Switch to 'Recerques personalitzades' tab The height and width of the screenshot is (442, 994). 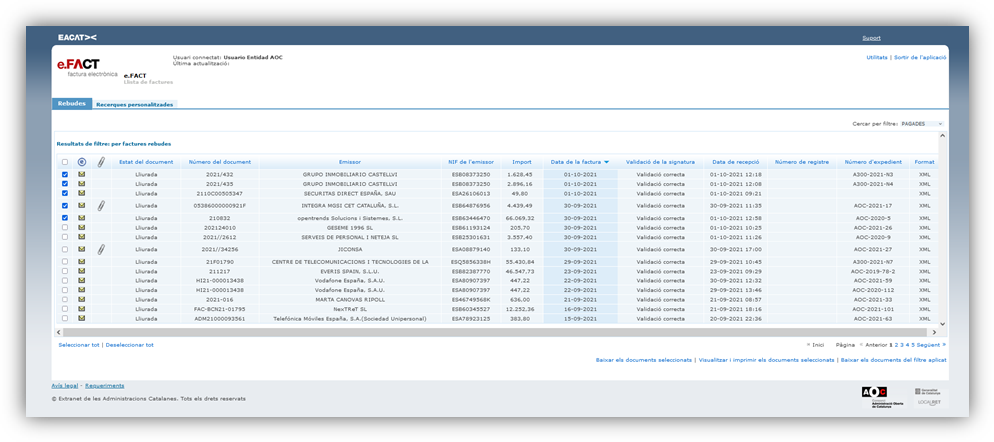pyautogui.click(x=135, y=104)
